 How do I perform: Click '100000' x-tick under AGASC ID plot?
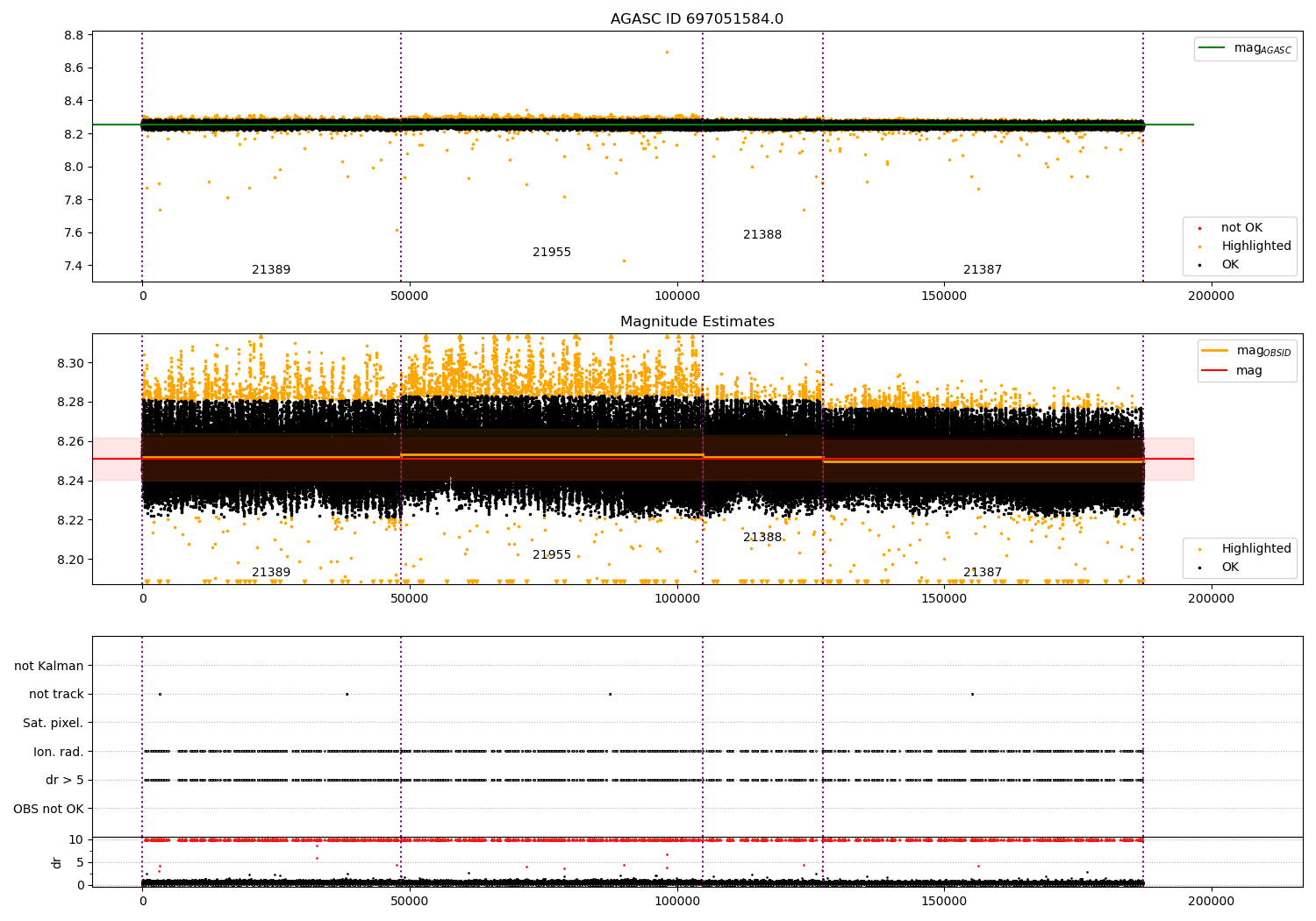pyautogui.click(x=677, y=296)
